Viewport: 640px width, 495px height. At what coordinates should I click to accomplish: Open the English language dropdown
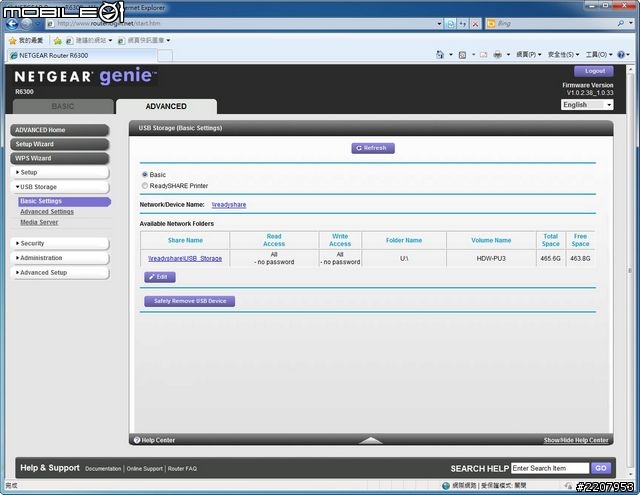[x=587, y=105]
